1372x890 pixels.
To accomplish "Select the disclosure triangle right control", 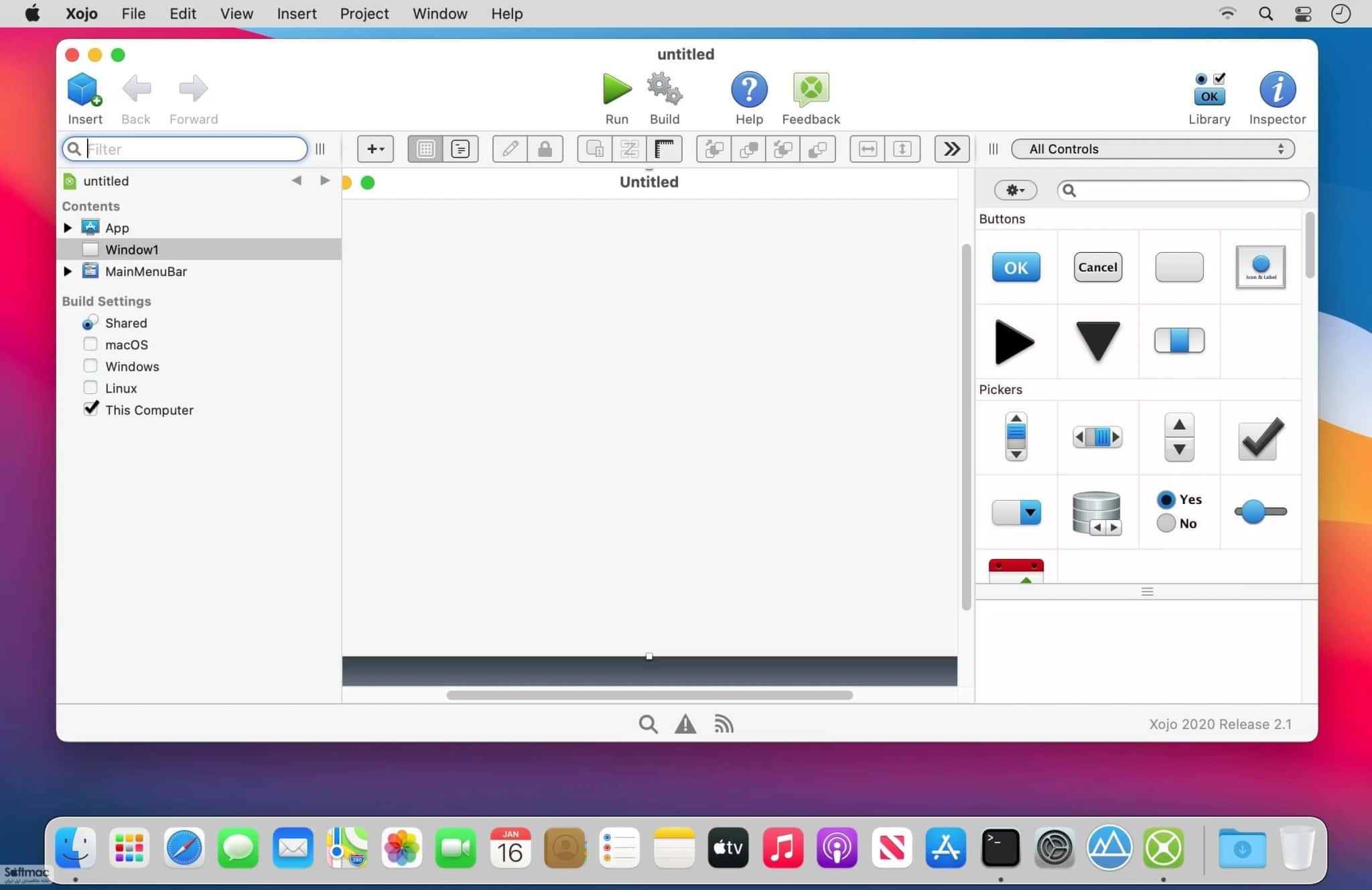I will (1015, 342).
